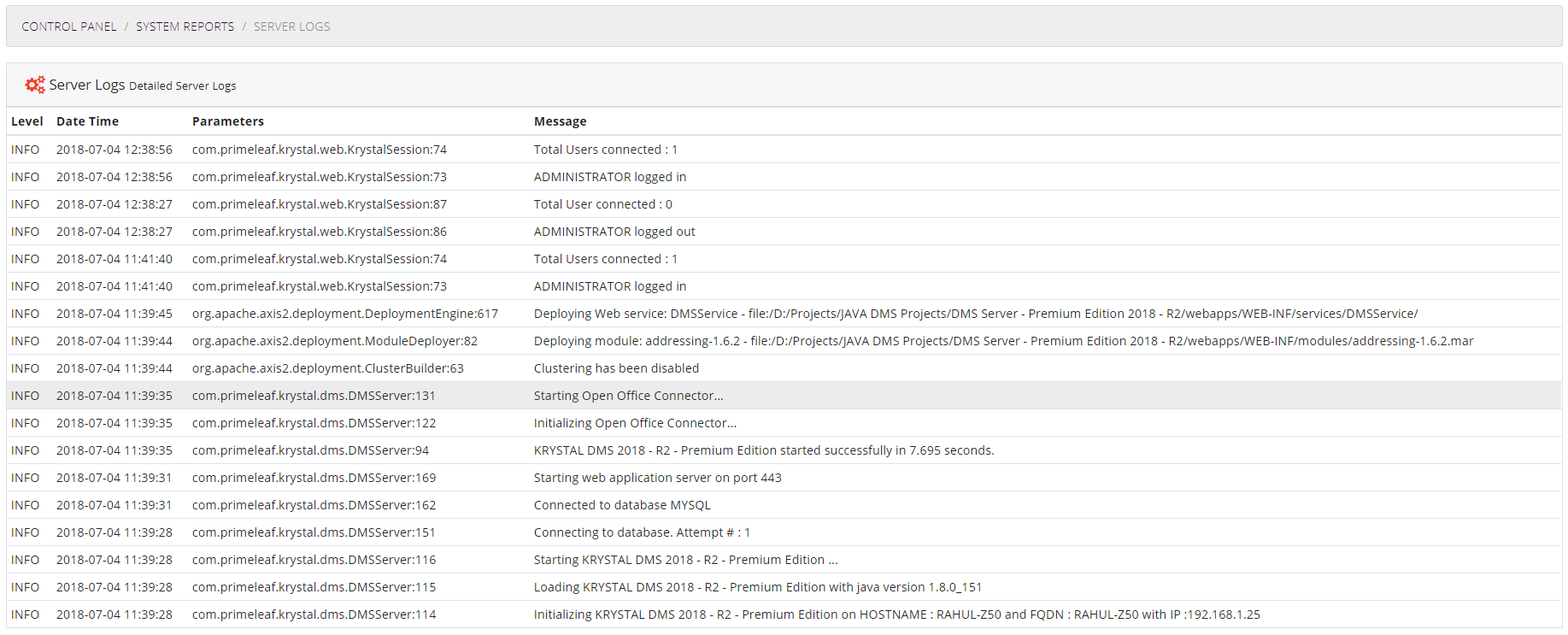Select Connecting to database. Attempt # : 1

tap(642, 532)
